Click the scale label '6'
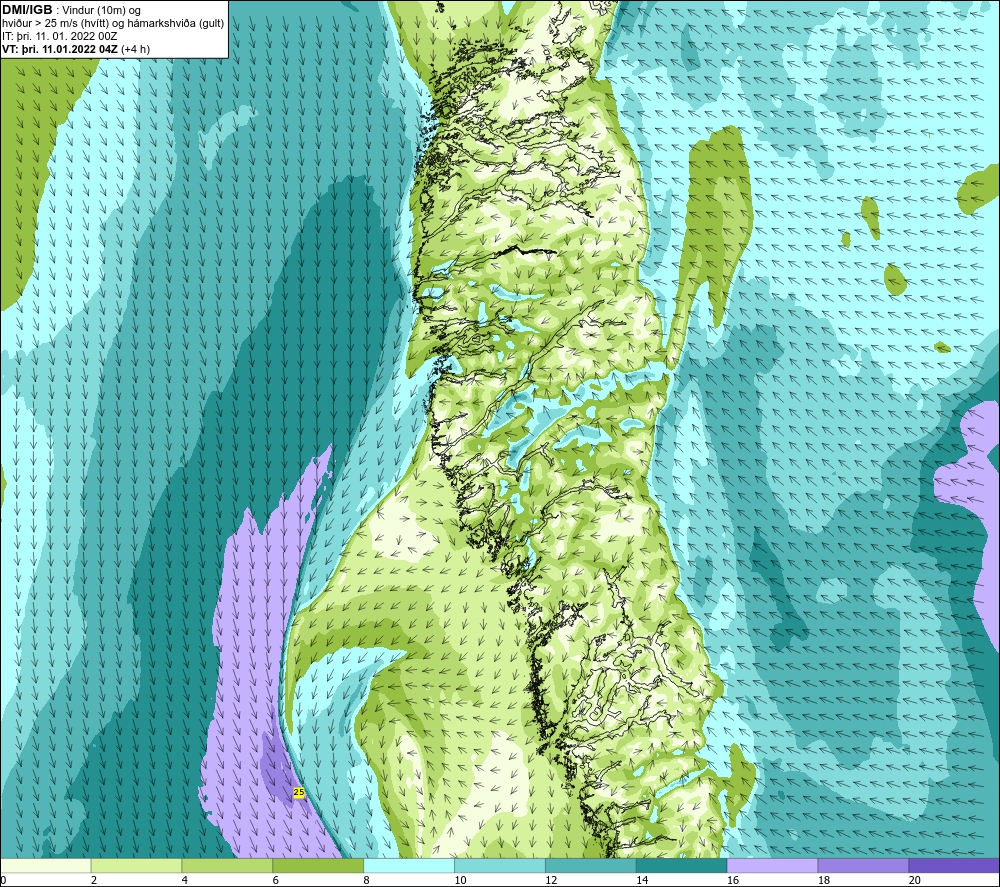Viewport: 1000px width, 887px height. [x=276, y=880]
